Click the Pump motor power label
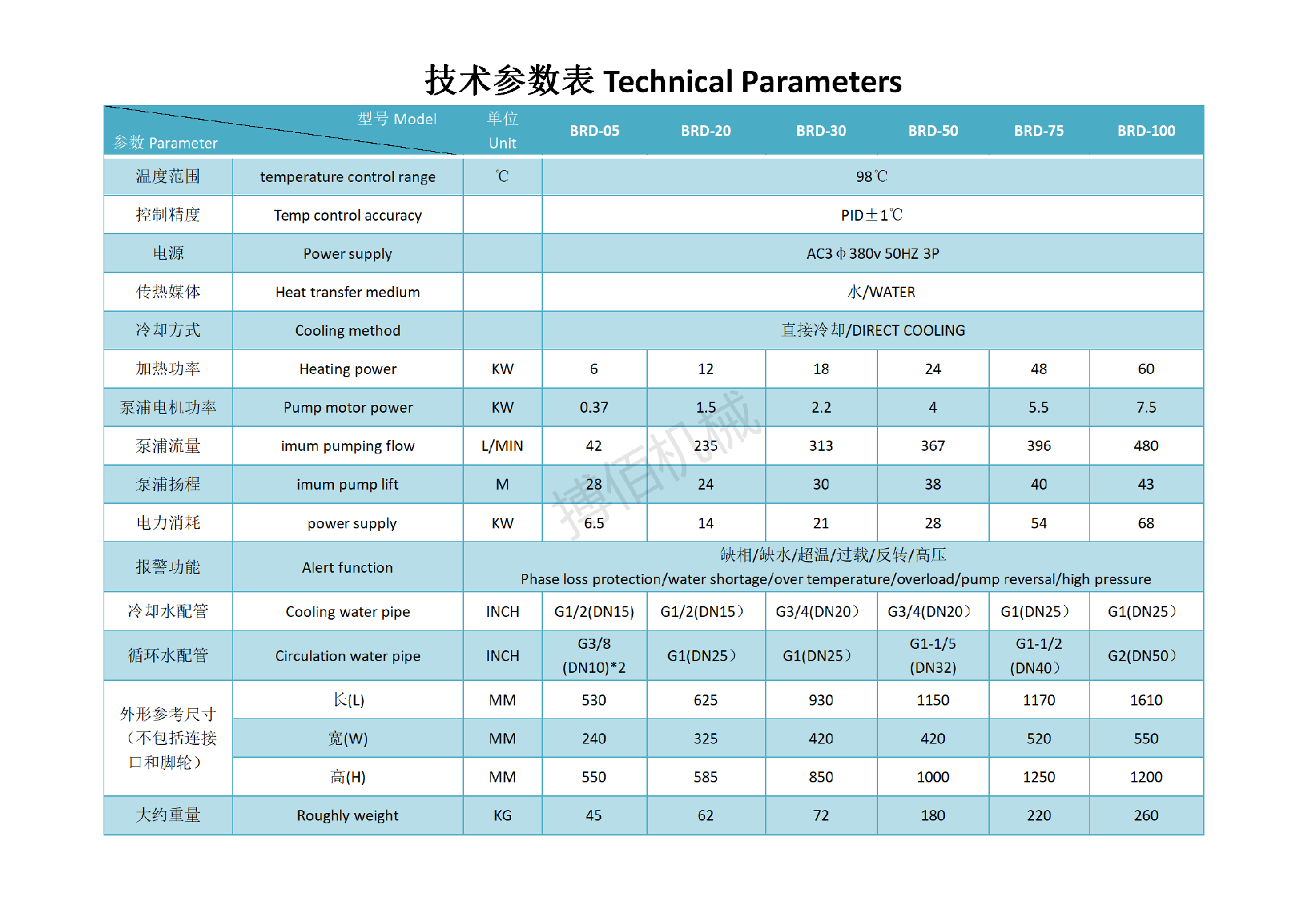This screenshot has height=924, width=1308. (347, 408)
